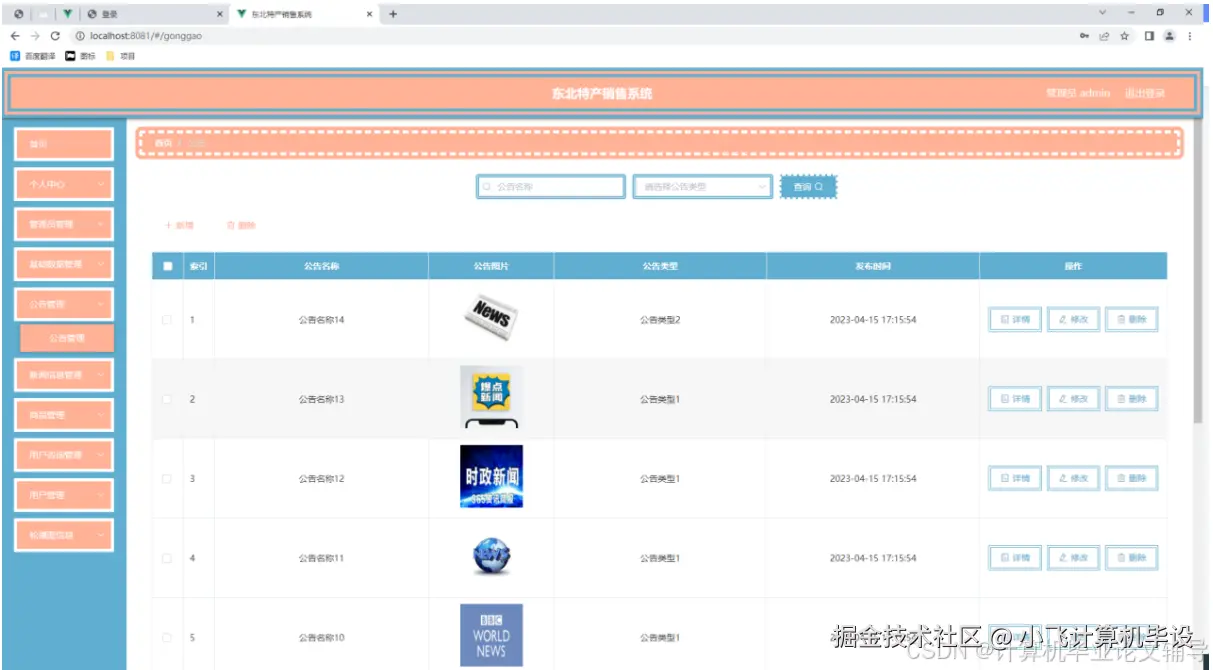Viewport: 1213px width, 670px height.
Task: Go back in browser history
Action: tap(15, 36)
